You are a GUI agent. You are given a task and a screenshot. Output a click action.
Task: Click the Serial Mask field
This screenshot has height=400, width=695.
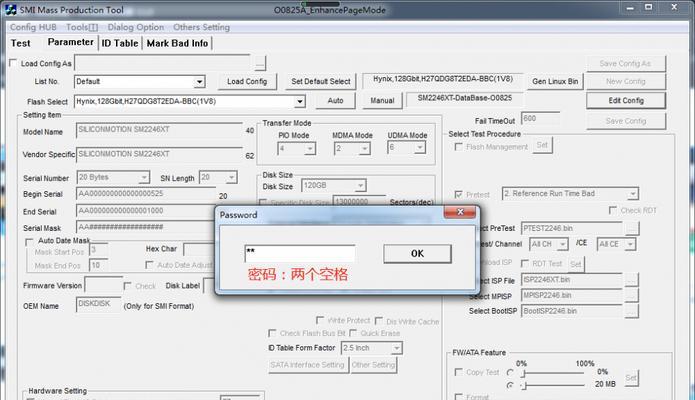click(146, 227)
